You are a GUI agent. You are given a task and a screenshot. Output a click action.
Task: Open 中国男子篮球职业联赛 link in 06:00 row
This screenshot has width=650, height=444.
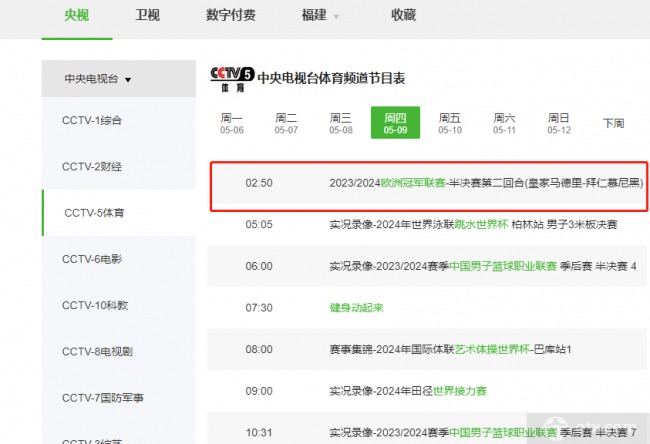[503, 266]
